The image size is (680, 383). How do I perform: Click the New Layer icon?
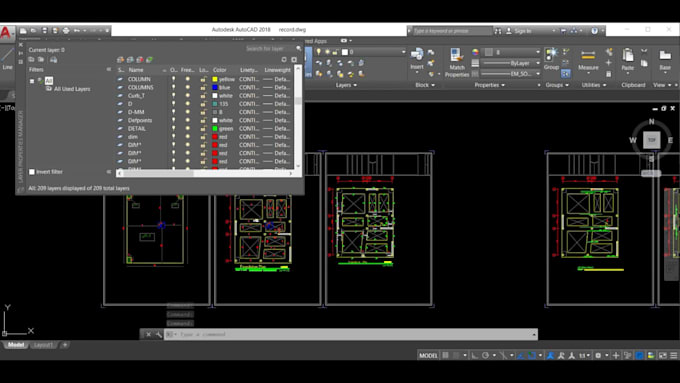121,59
